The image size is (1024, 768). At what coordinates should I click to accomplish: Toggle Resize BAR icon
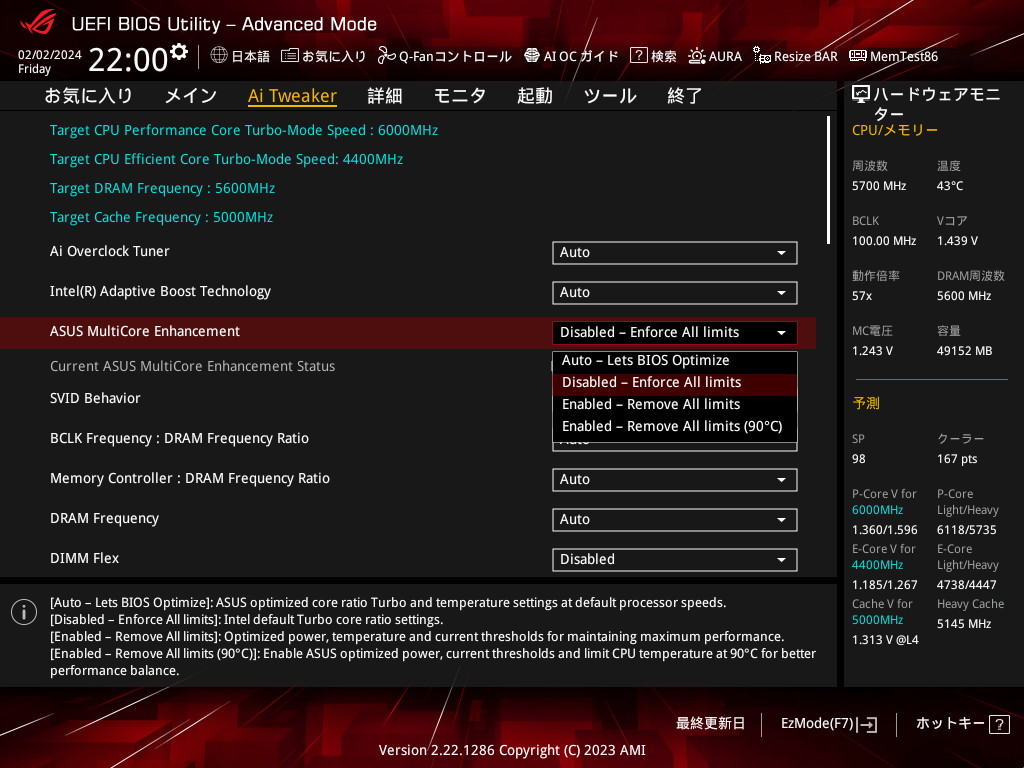[x=761, y=56]
